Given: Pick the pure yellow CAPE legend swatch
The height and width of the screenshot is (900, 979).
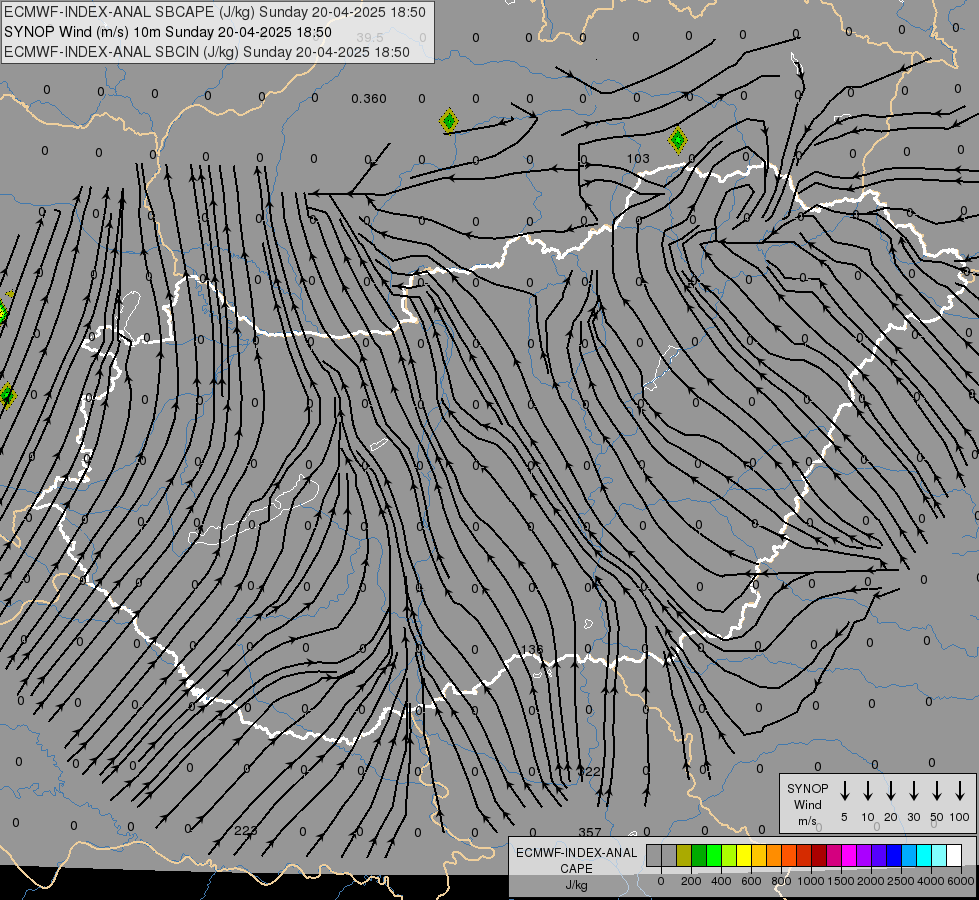Looking at the screenshot, I should (x=744, y=856).
